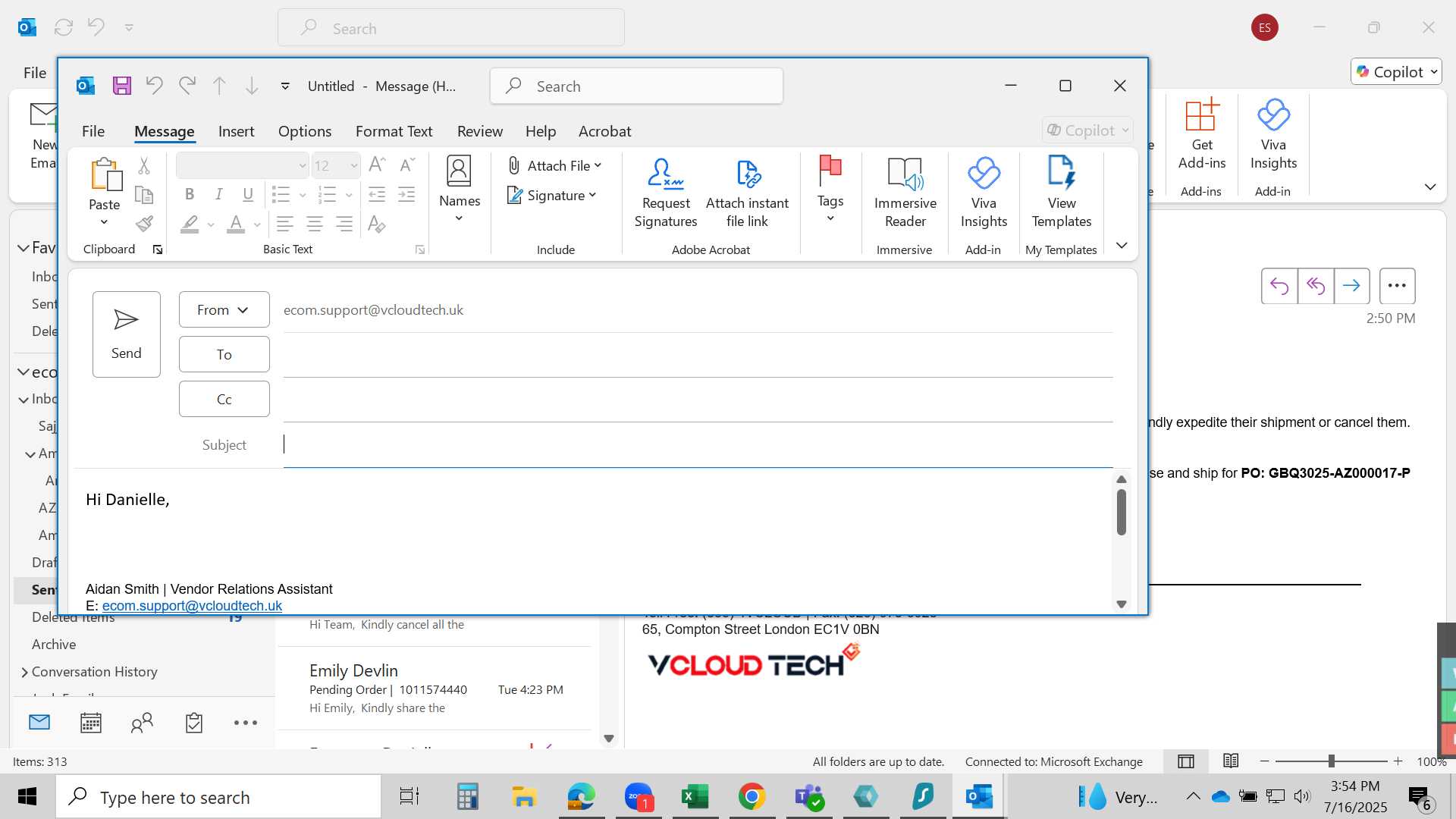
Task: Toggle Bold formatting
Action: 190,195
